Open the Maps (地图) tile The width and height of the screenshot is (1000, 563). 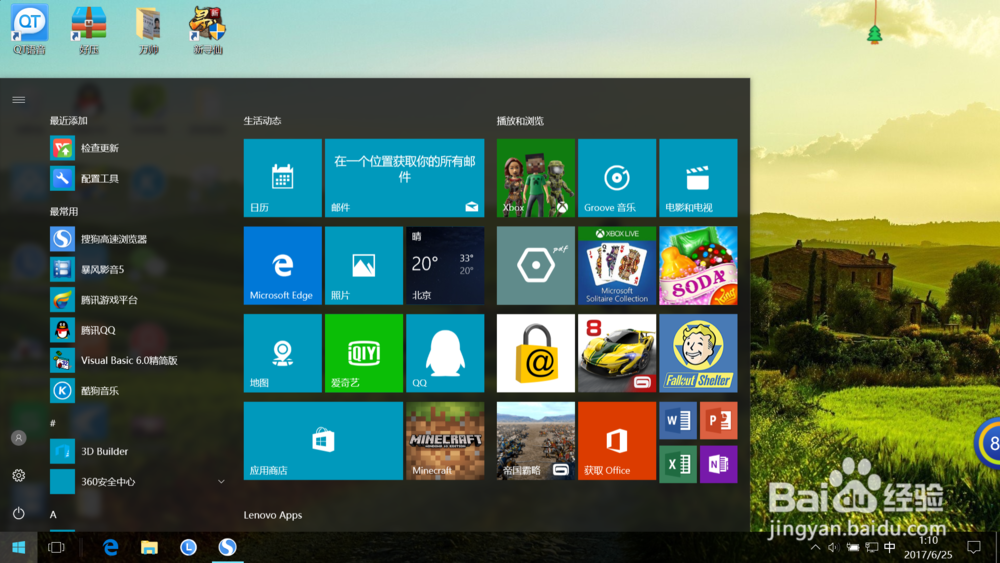coord(283,353)
